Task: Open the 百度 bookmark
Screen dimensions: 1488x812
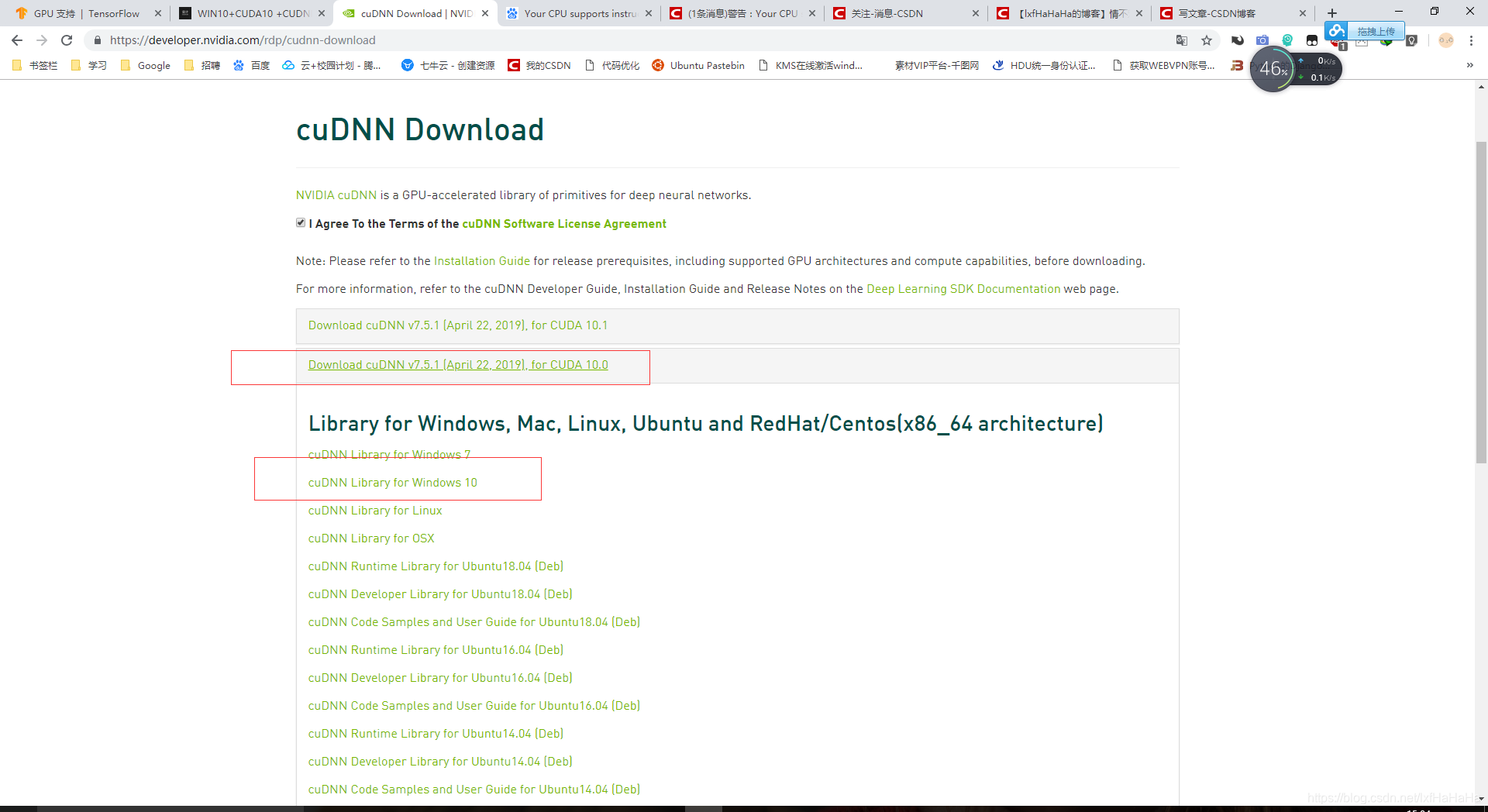Action: click(251, 66)
